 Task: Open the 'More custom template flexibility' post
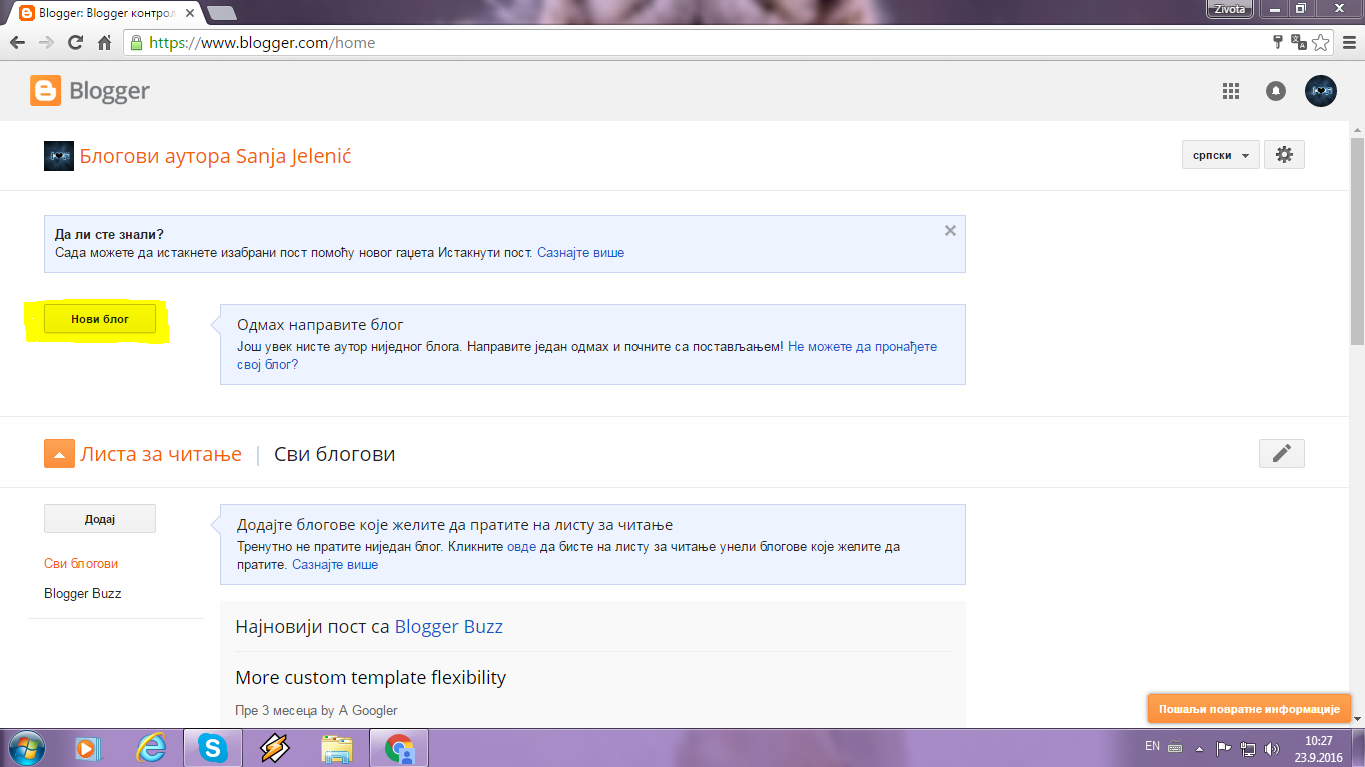[x=371, y=677]
